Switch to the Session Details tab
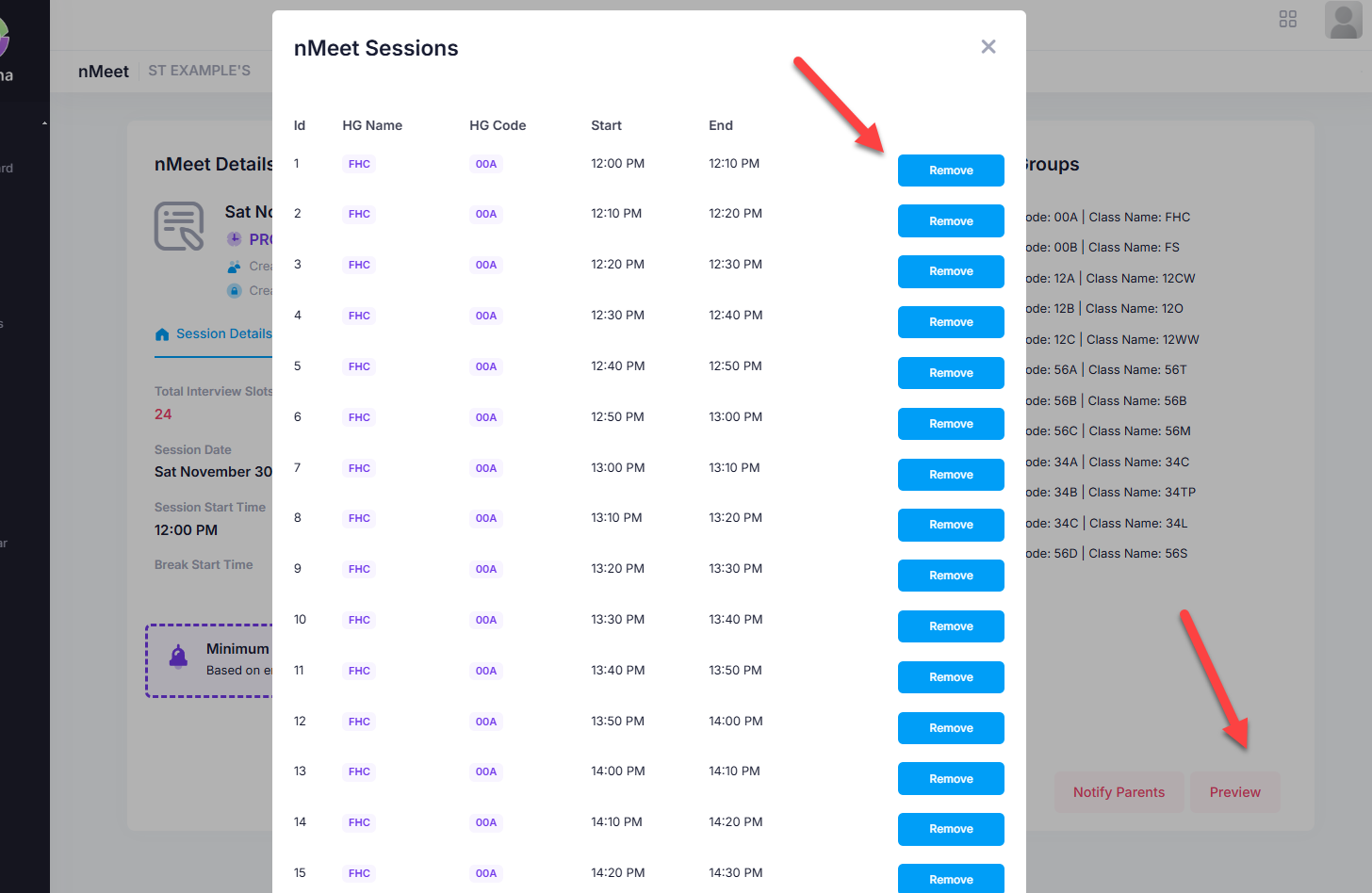Screen dimensions: 1372x893 223,334
